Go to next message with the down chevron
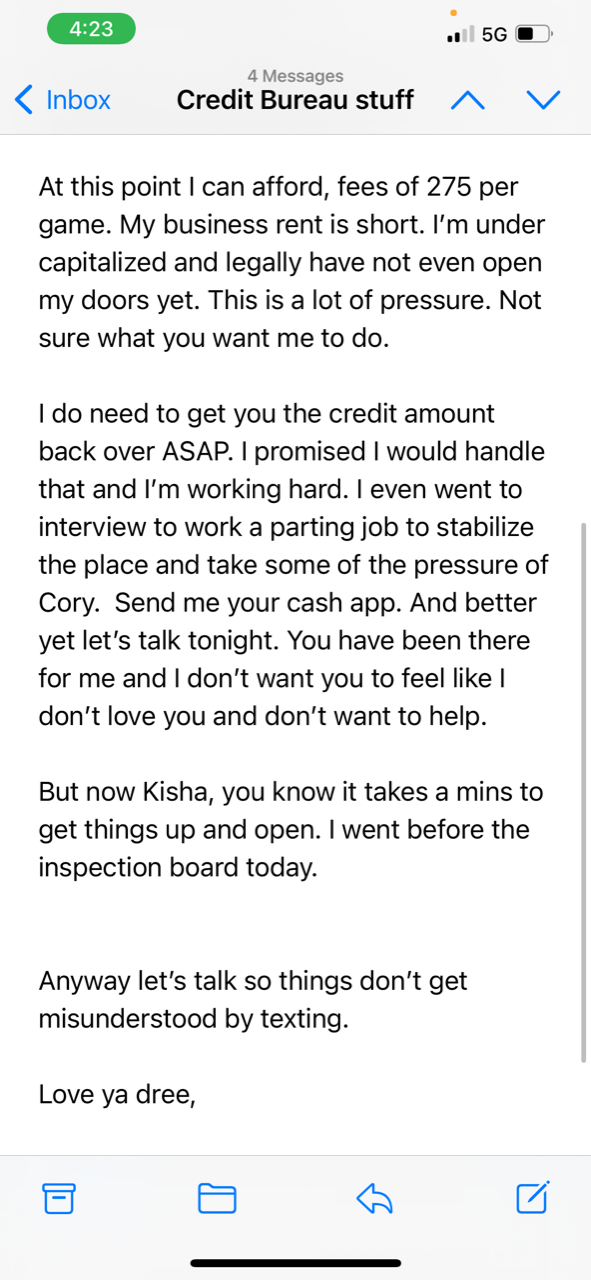 543,100
